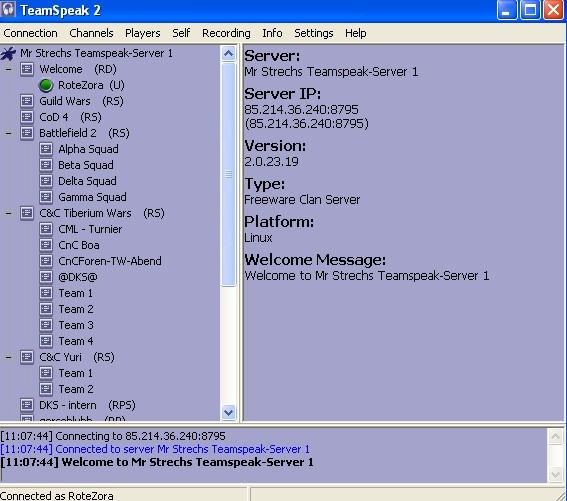
Task: Select player RoteZora (U) in the tree
Action: click(91, 85)
